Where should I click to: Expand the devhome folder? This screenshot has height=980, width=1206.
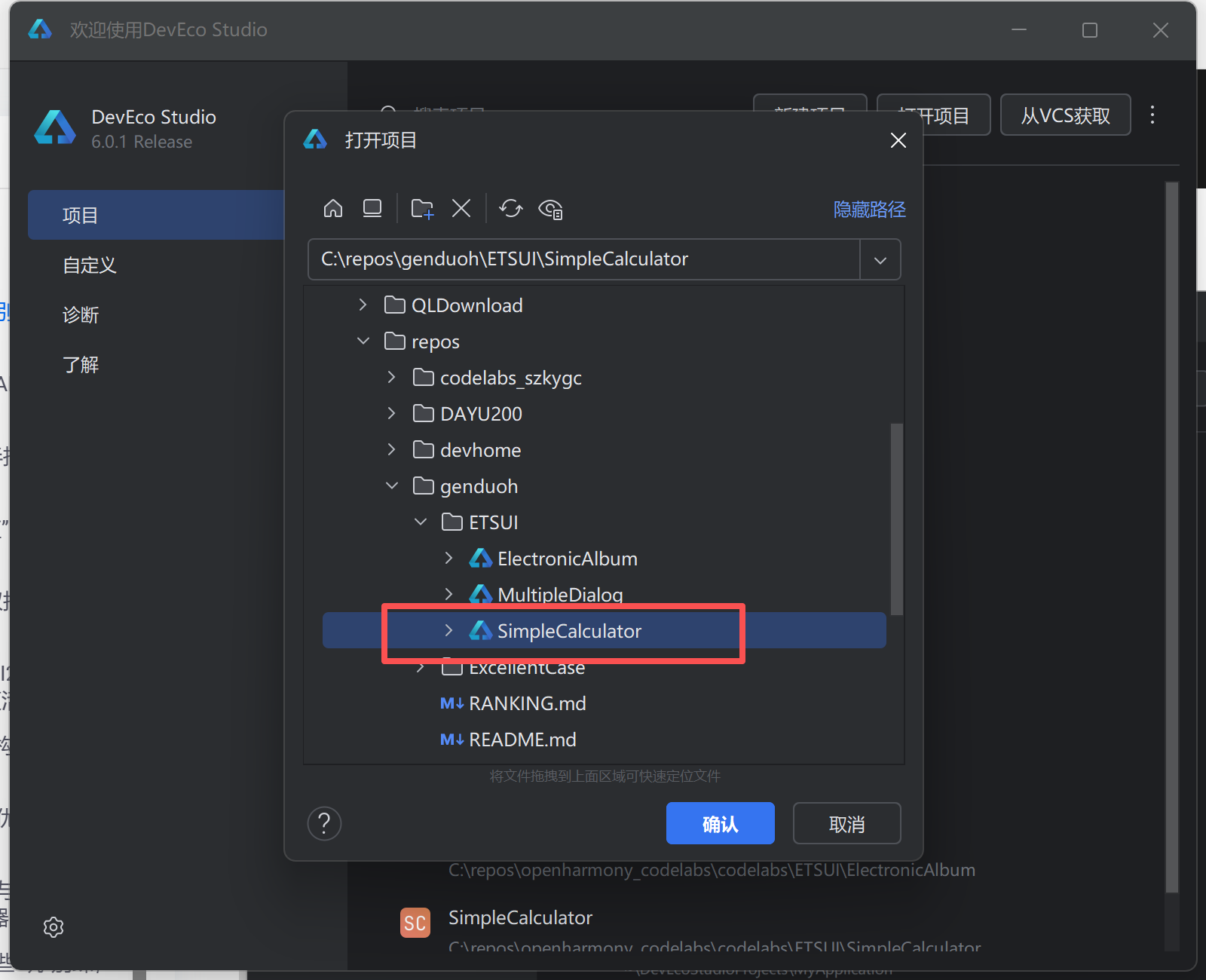pos(391,449)
